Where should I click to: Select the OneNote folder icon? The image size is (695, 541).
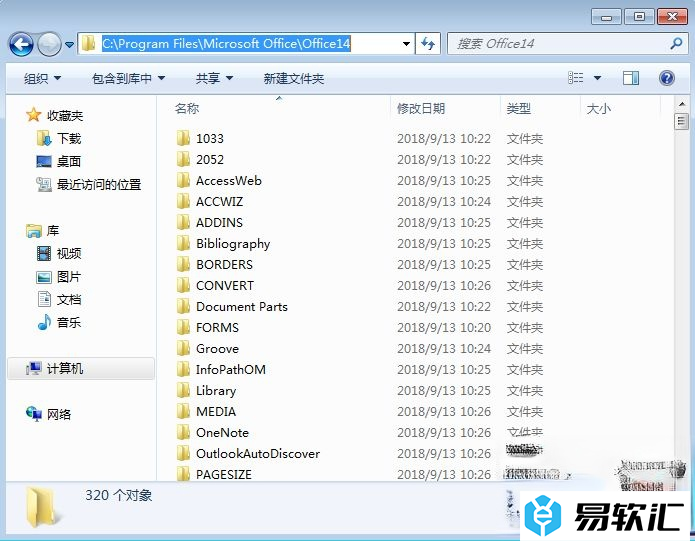click(x=183, y=432)
